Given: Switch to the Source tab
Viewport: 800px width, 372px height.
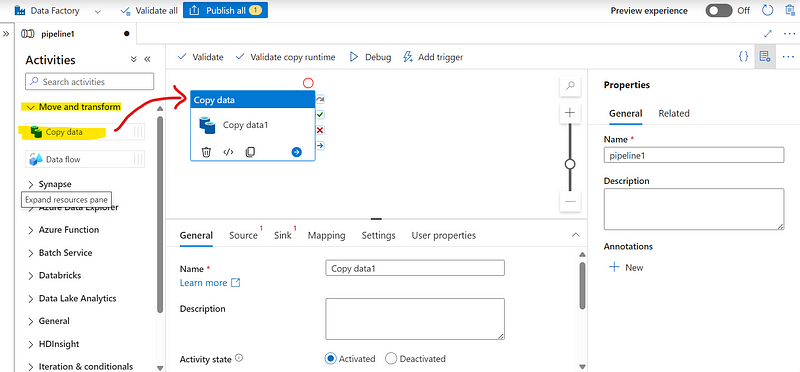Looking at the screenshot, I should click(243, 235).
